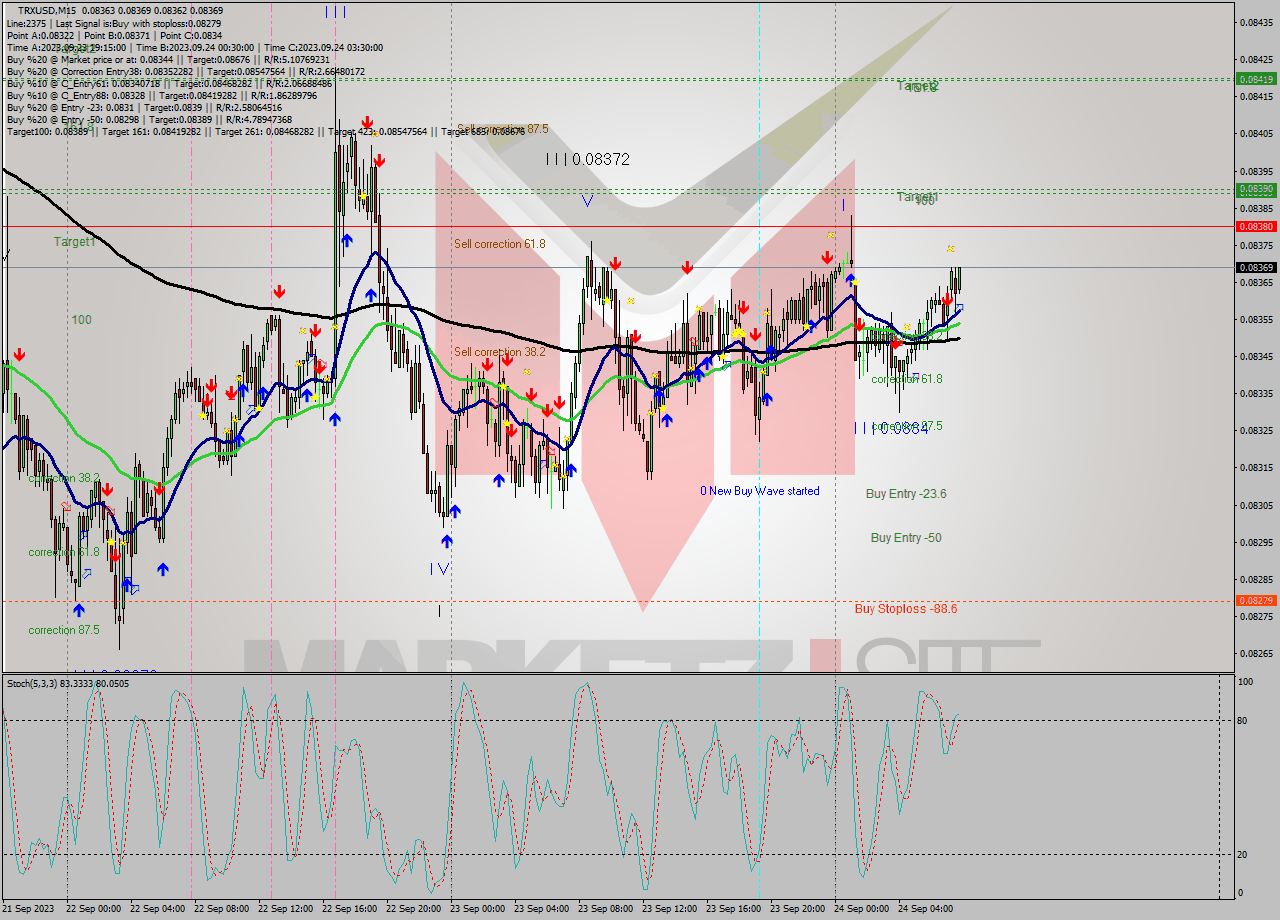Click the red down-arrow sell signal above the latest peak

click(x=948, y=297)
